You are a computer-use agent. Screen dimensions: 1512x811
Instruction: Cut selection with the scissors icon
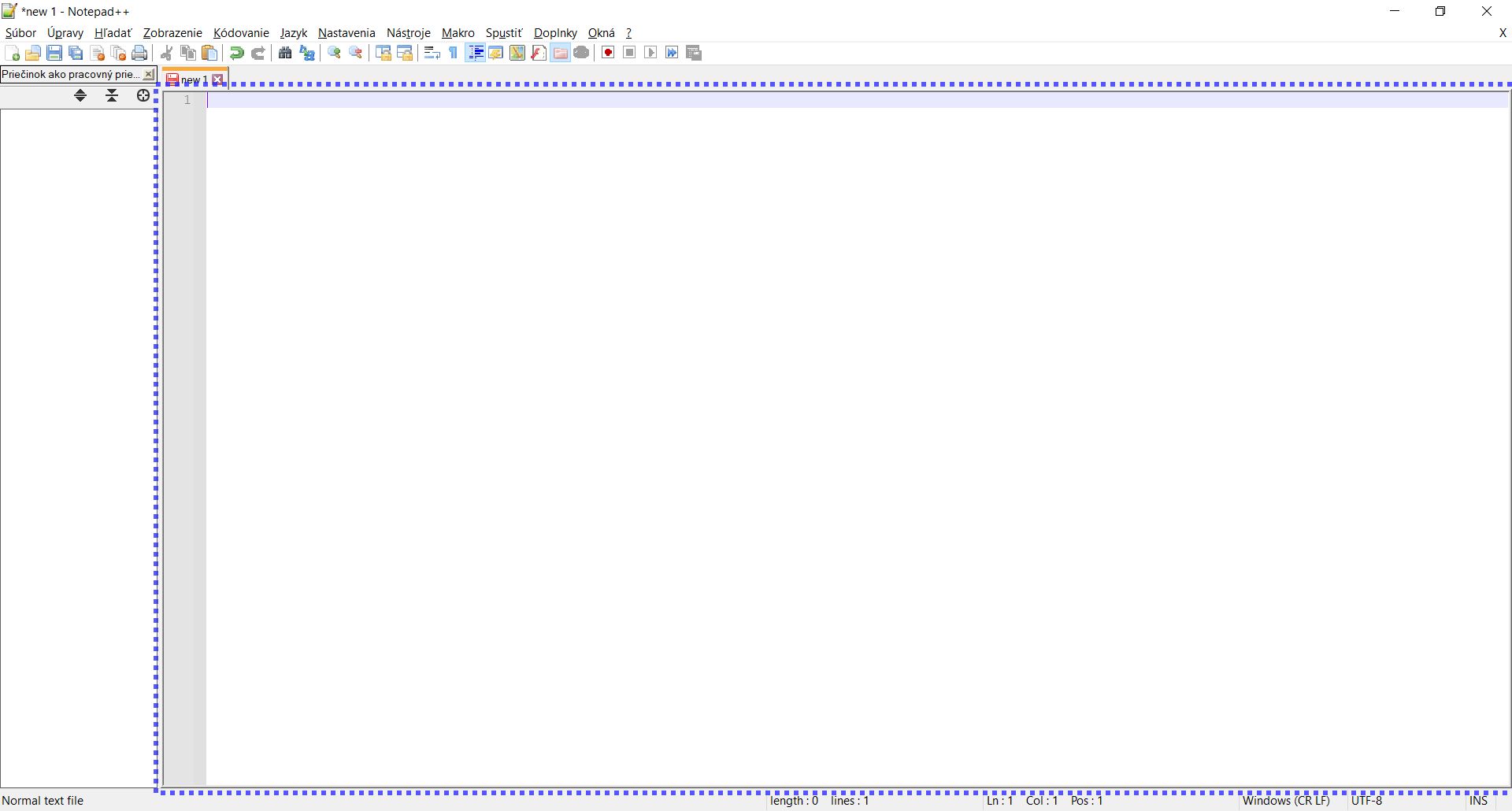pyautogui.click(x=167, y=53)
